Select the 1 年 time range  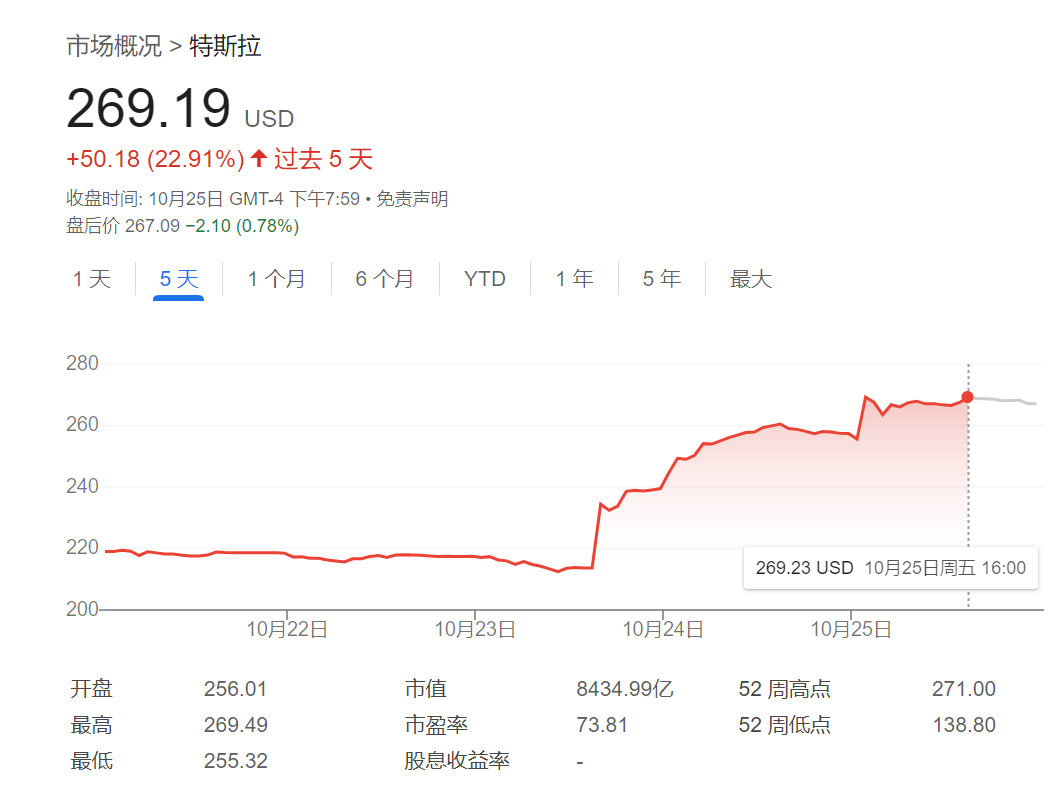(573, 279)
